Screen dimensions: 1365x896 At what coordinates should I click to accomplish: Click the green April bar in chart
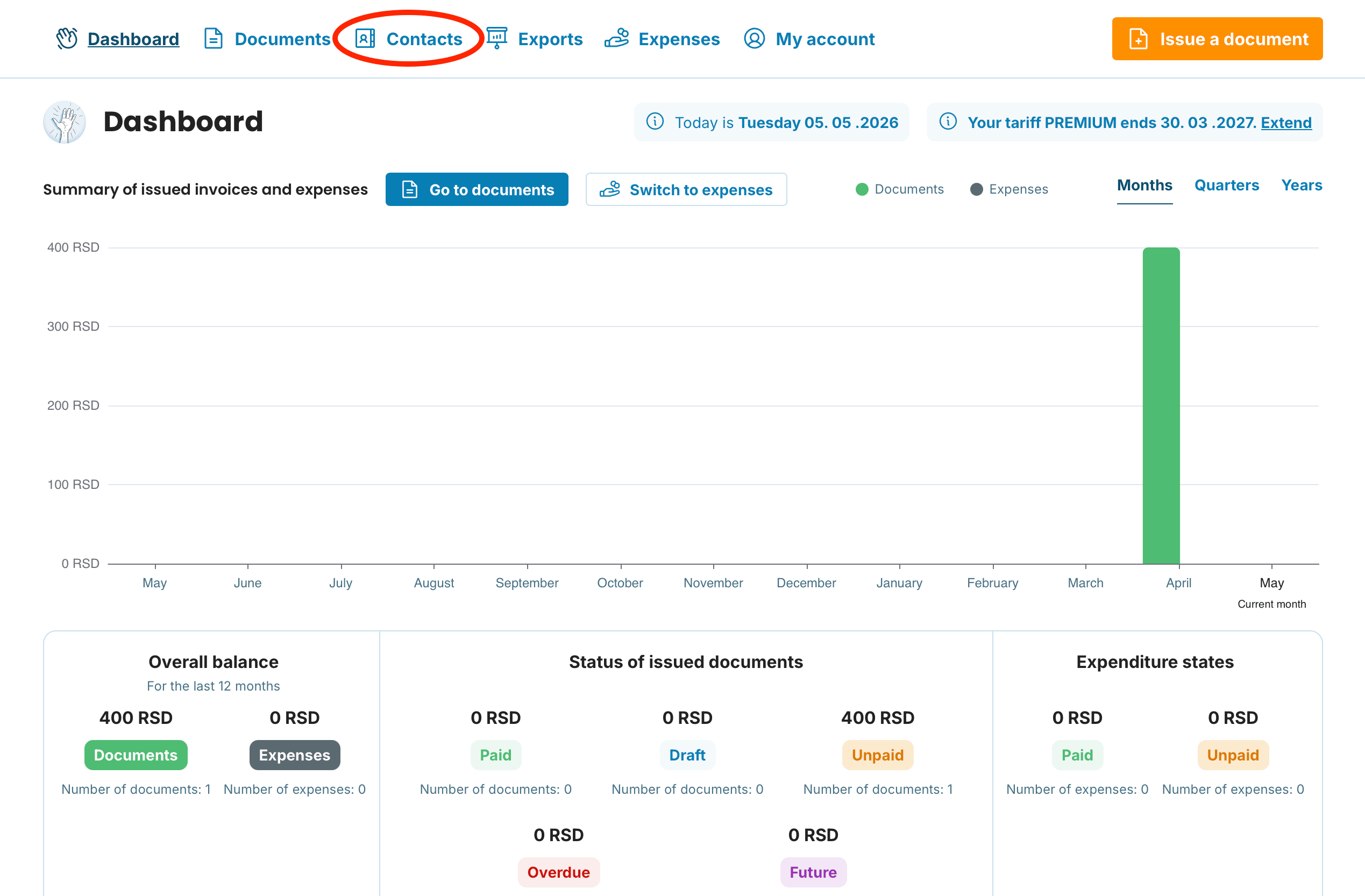click(x=1161, y=406)
